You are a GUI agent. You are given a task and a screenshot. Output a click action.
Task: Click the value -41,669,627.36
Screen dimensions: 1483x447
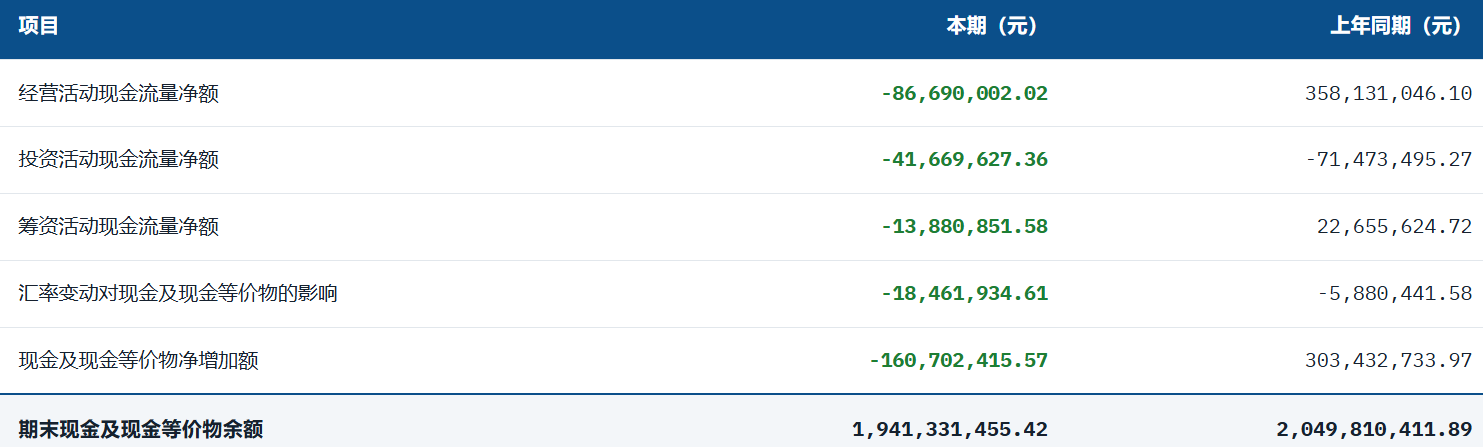click(964, 160)
